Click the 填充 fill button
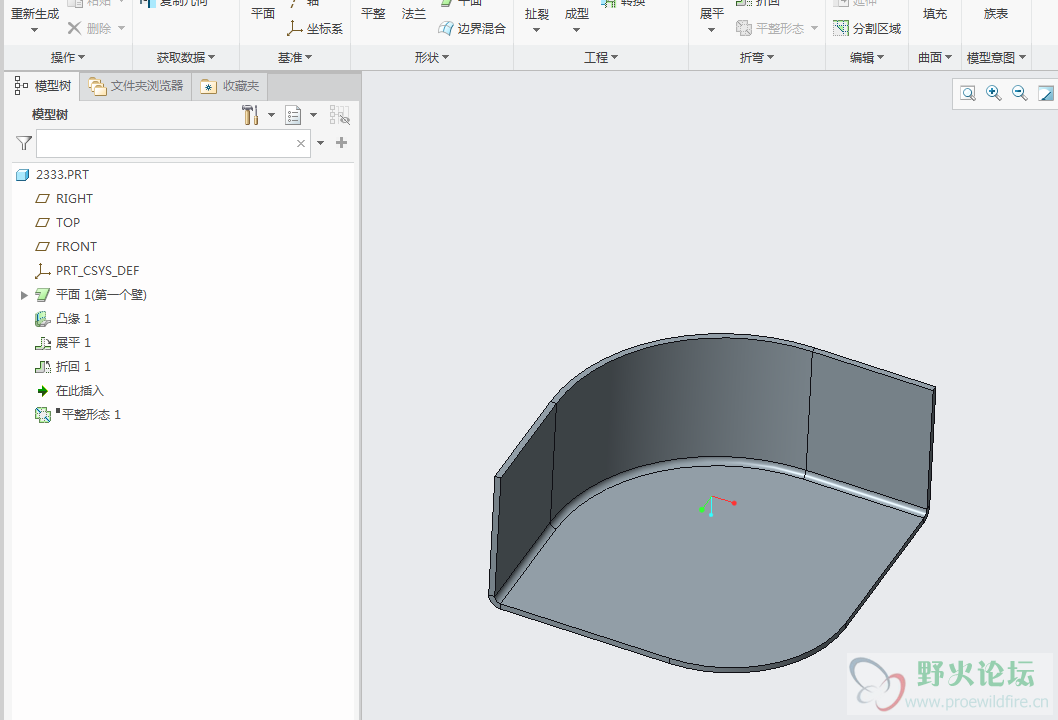1058x720 pixels. tap(935, 13)
